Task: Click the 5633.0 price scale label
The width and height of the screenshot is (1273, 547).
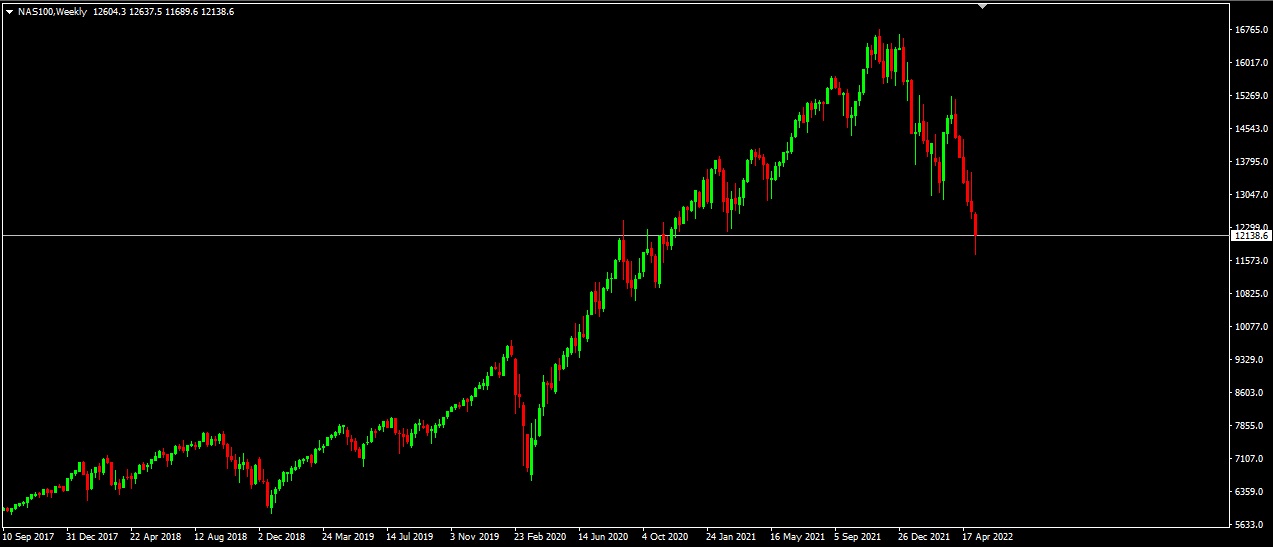Action: click(1251, 525)
